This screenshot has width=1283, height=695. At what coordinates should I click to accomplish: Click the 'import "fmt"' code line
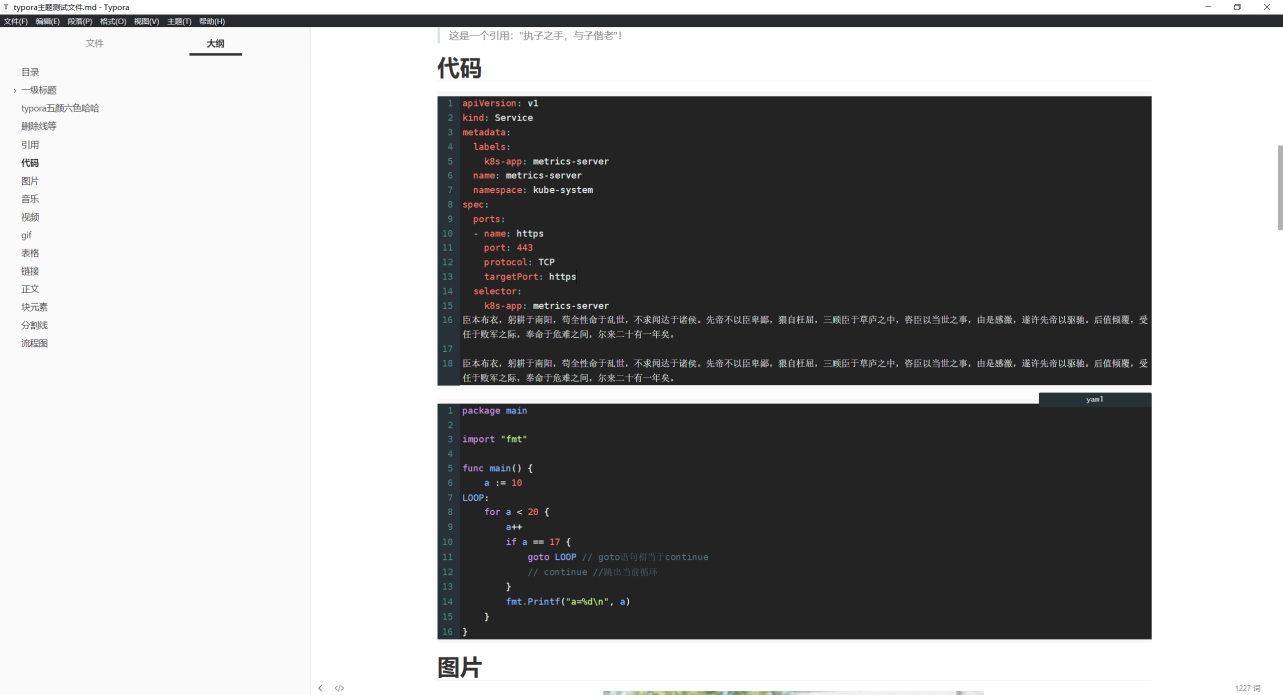(494, 439)
